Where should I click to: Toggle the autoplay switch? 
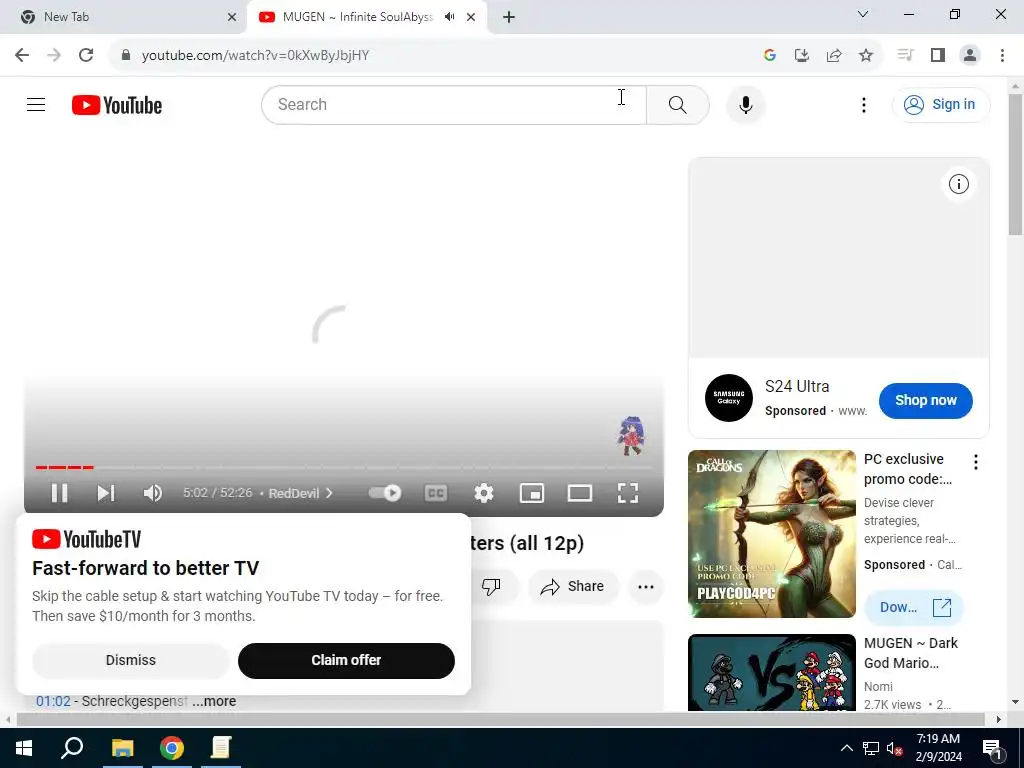tap(385, 493)
